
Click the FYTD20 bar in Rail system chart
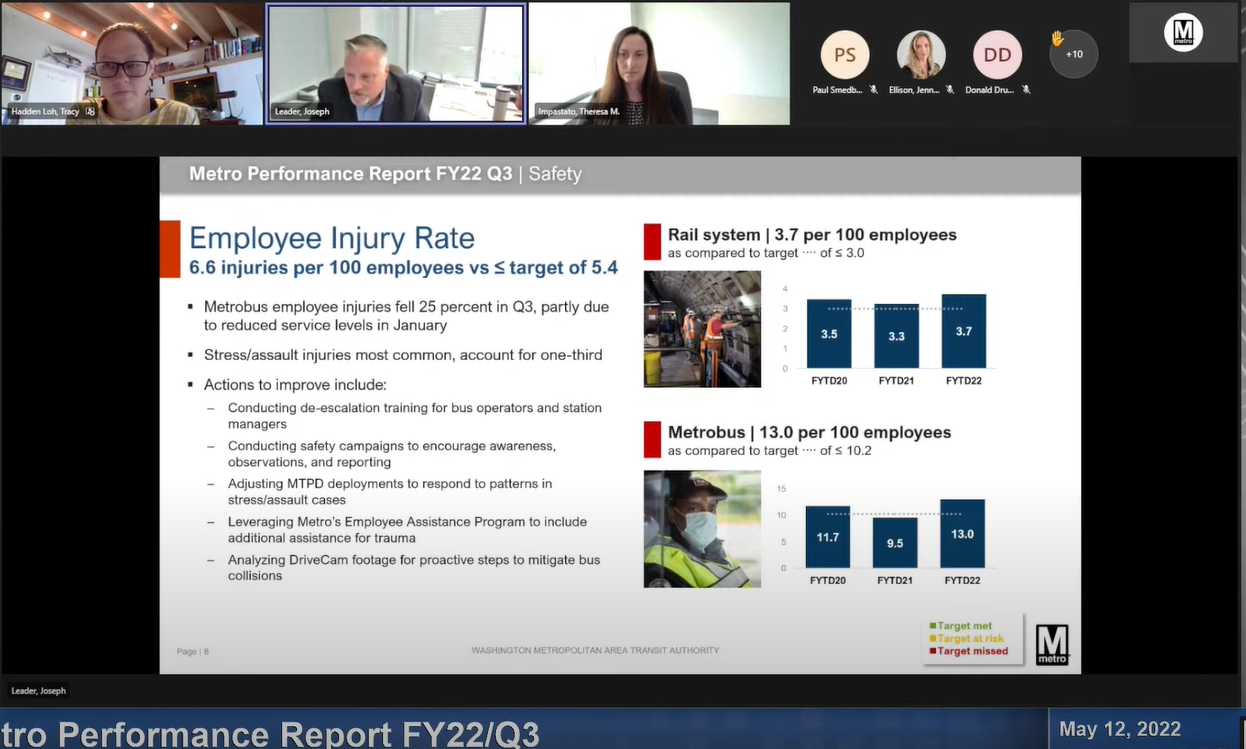(x=829, y=334)
